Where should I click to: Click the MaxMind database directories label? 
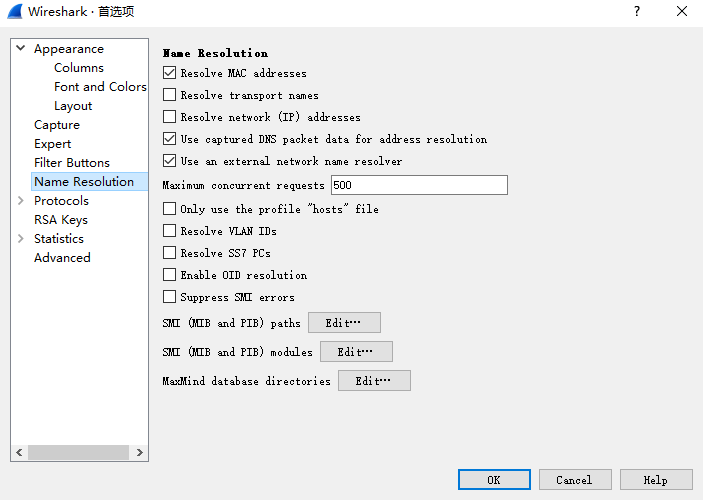(247, 381)
